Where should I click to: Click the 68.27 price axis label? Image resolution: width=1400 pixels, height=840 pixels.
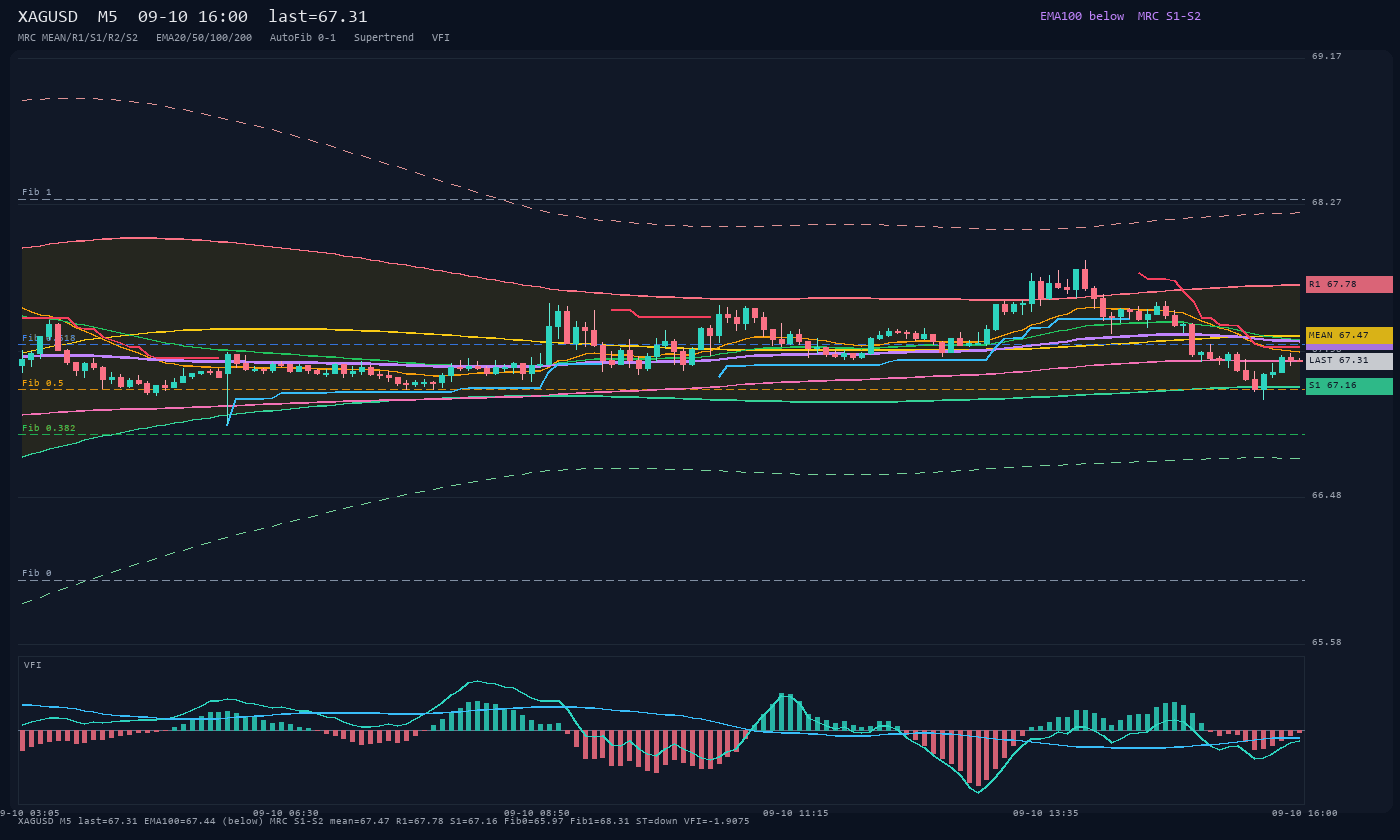click(1327, 202)
